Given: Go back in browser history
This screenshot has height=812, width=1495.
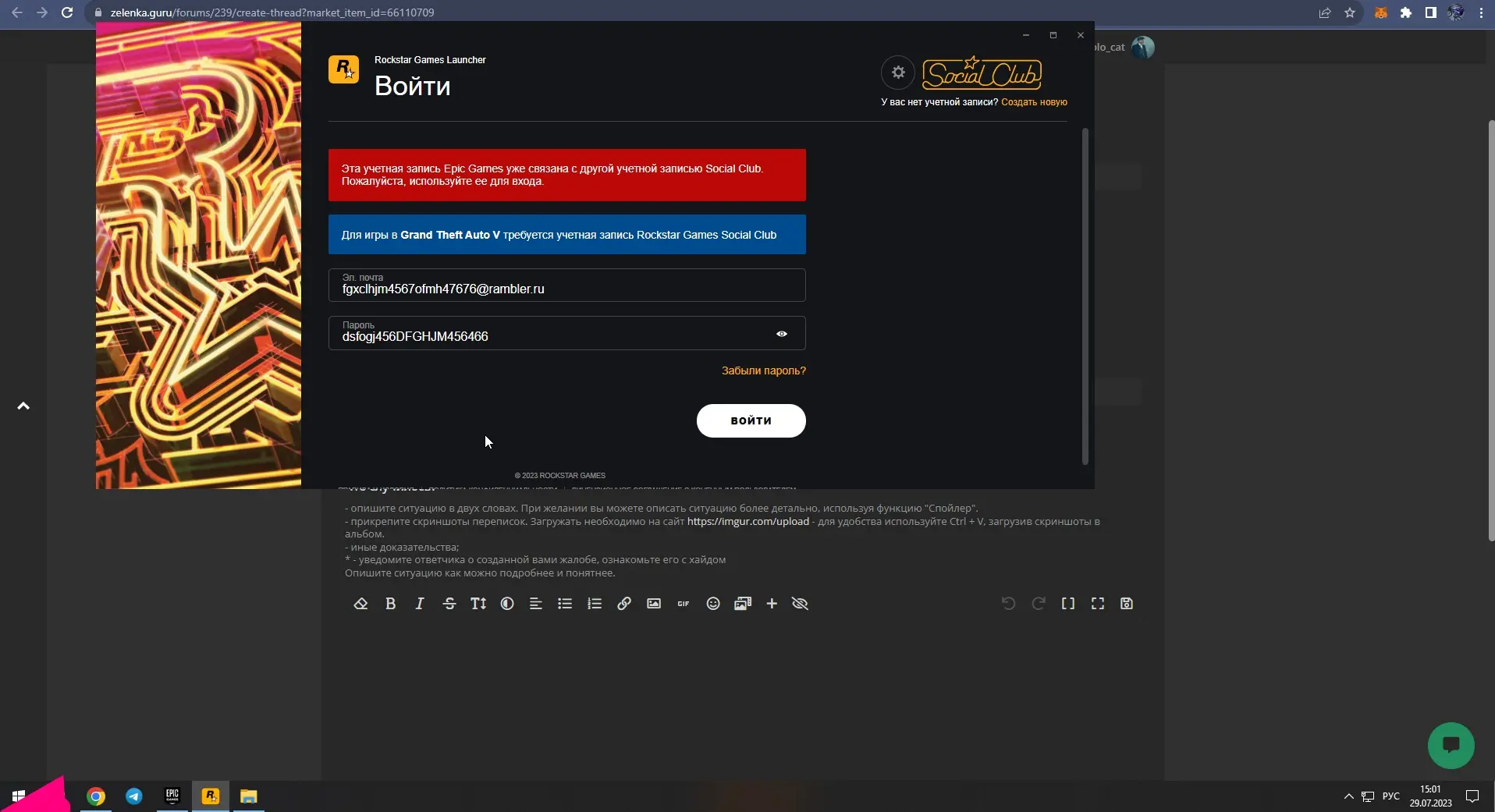Looking at the screenshot, I should click(17, 12).
